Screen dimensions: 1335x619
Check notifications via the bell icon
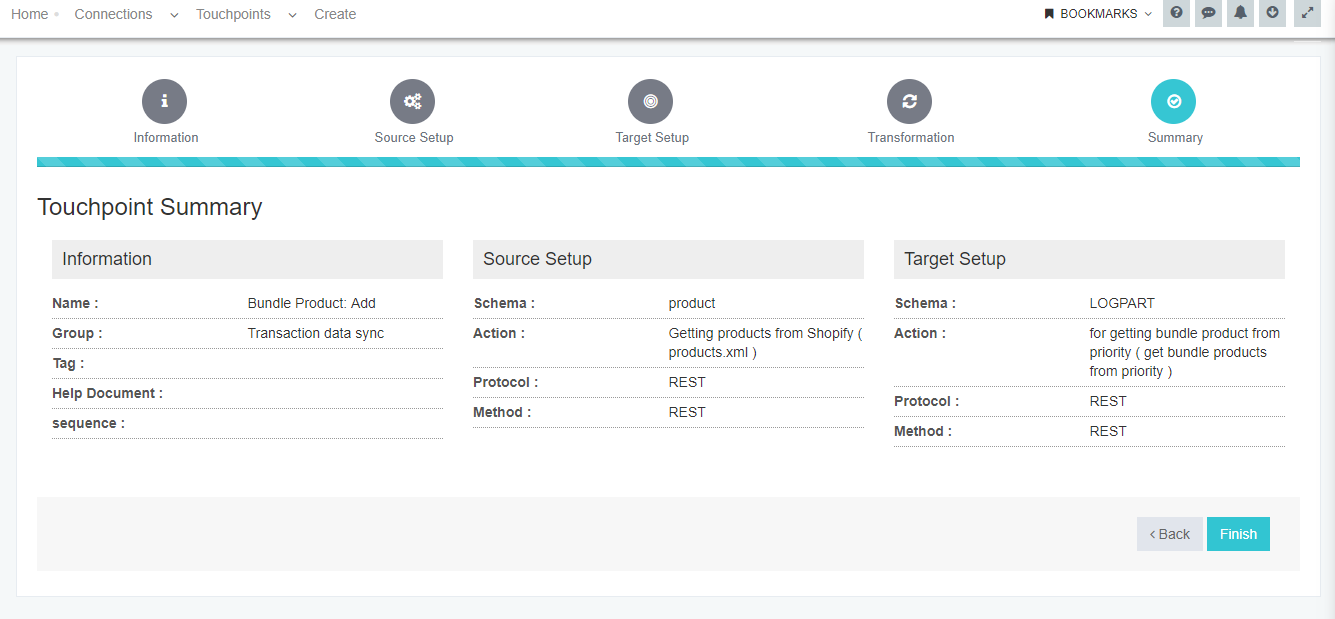[x=1240, y=13]
